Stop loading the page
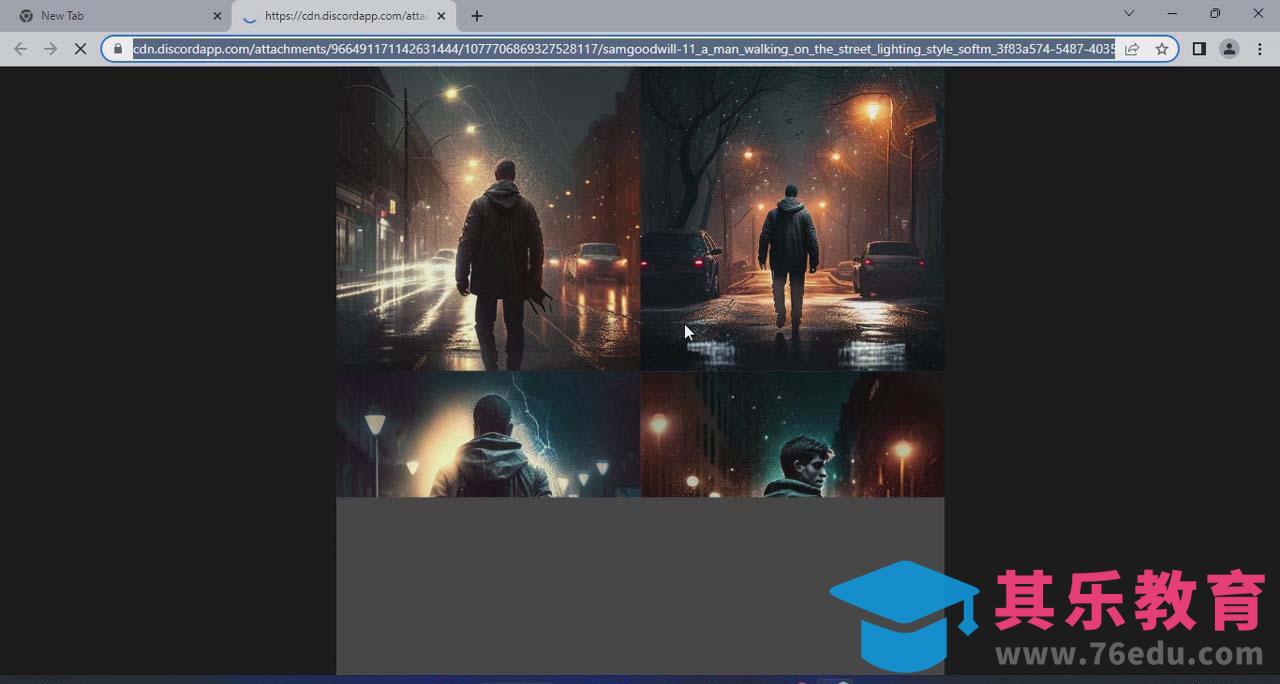This screenshot has width=1280, height=684. coord(80,49)
